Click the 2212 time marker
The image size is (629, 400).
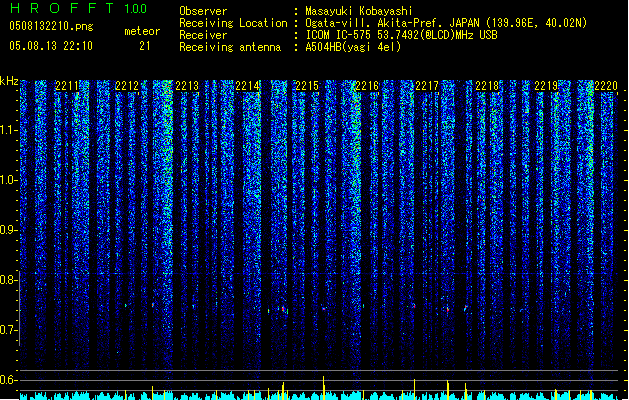click(127, 86)
